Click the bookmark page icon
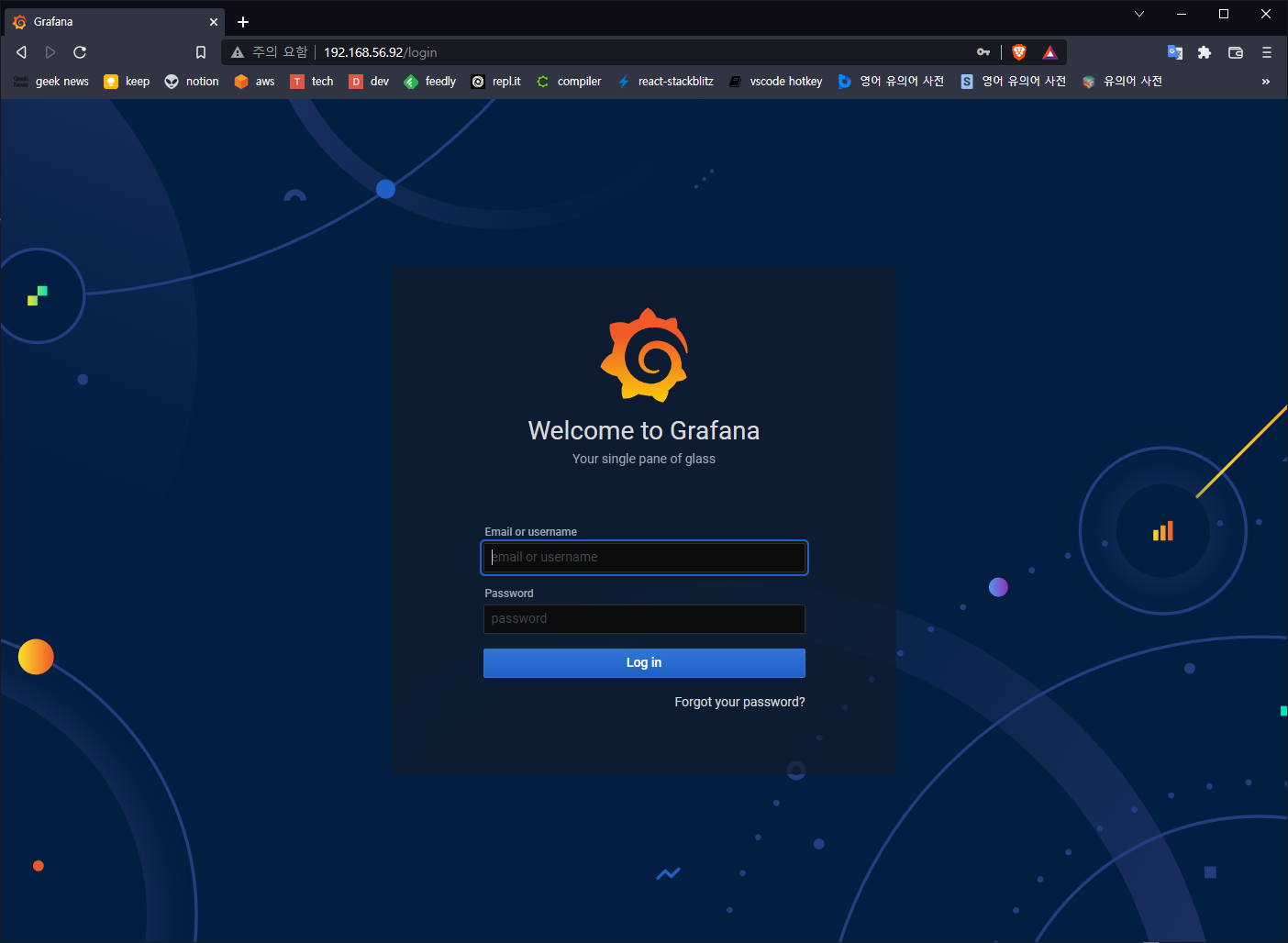Image resolution: width=1288 pixels, height=943 pixels. (x=201, y=52)
